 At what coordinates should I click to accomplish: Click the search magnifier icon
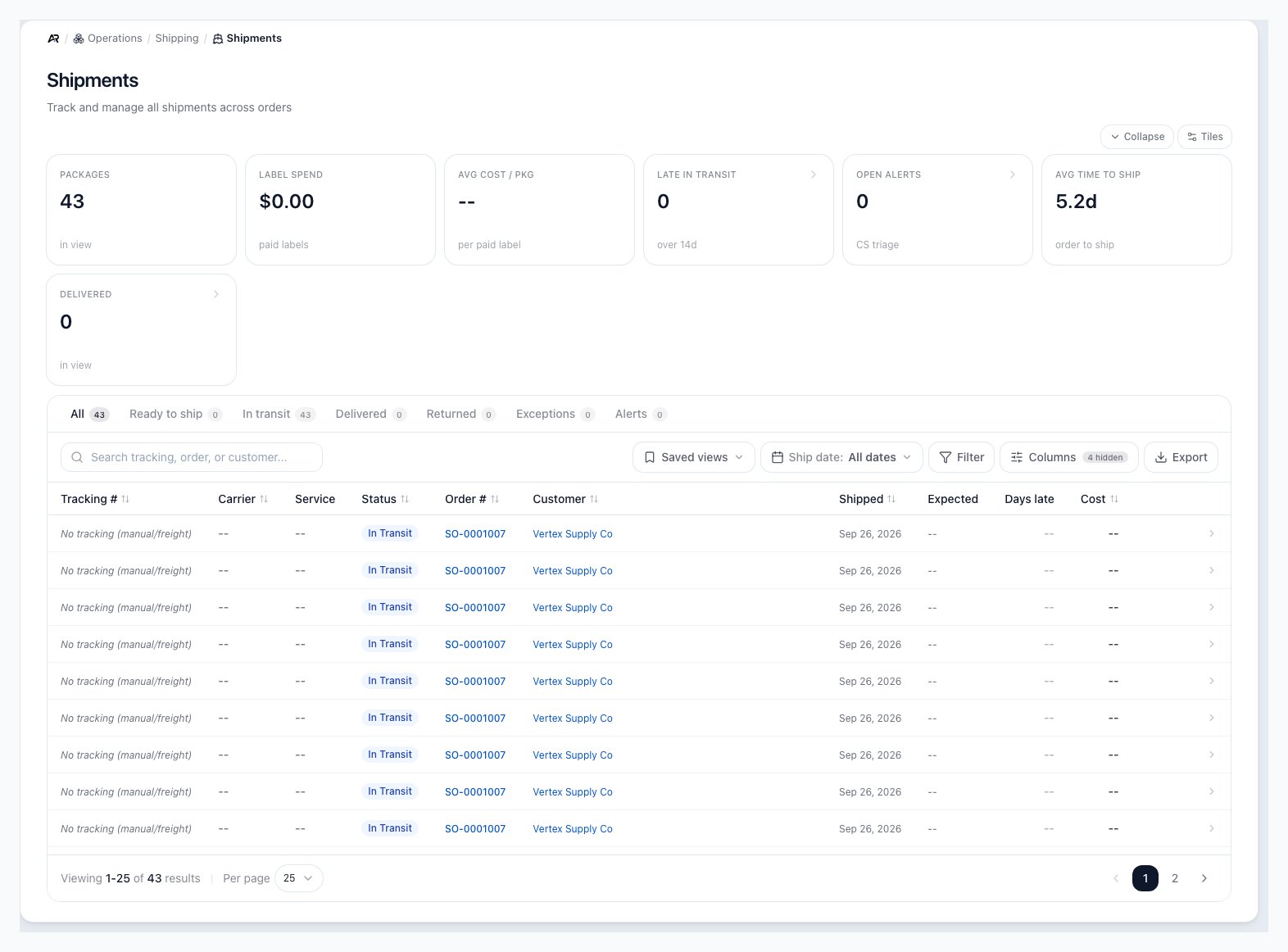[x=77, y=457]
